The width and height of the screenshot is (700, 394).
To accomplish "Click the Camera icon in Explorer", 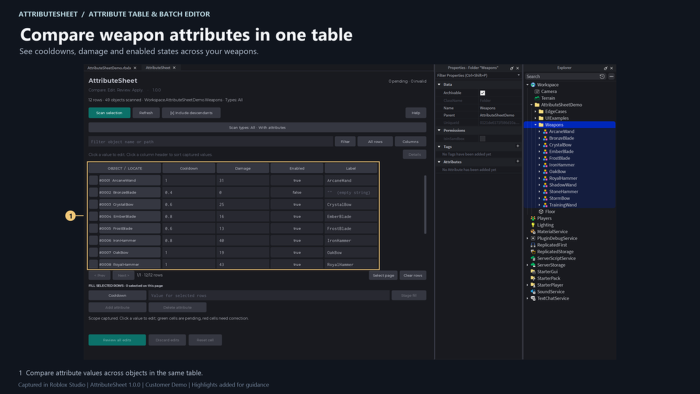I will coord(537,91).
